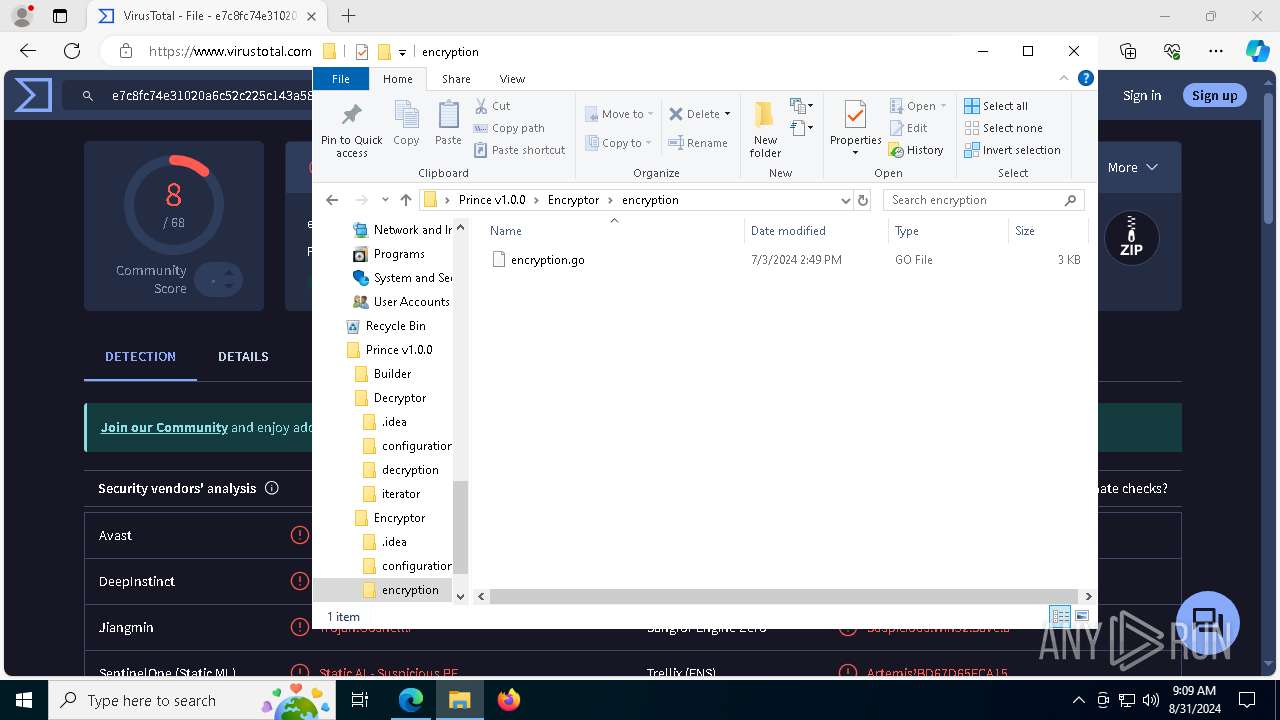Click the Paste ribbon icon
This screenshot has height=720, width=1280.
point(448,124)
